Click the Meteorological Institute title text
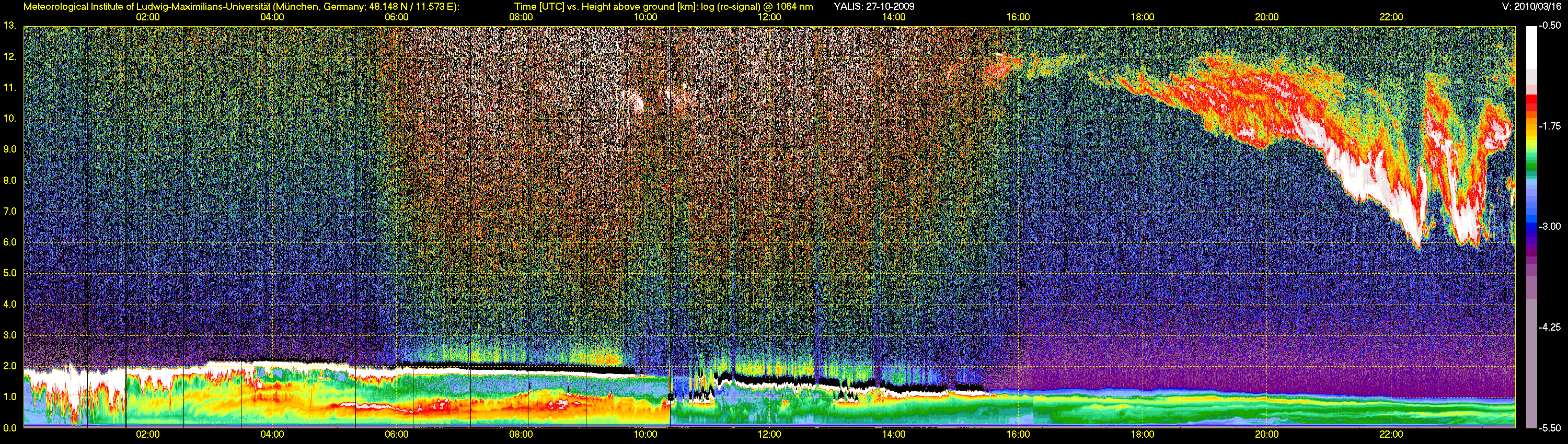The width and height of the screenshot is (1568, 444). [241, 7]
